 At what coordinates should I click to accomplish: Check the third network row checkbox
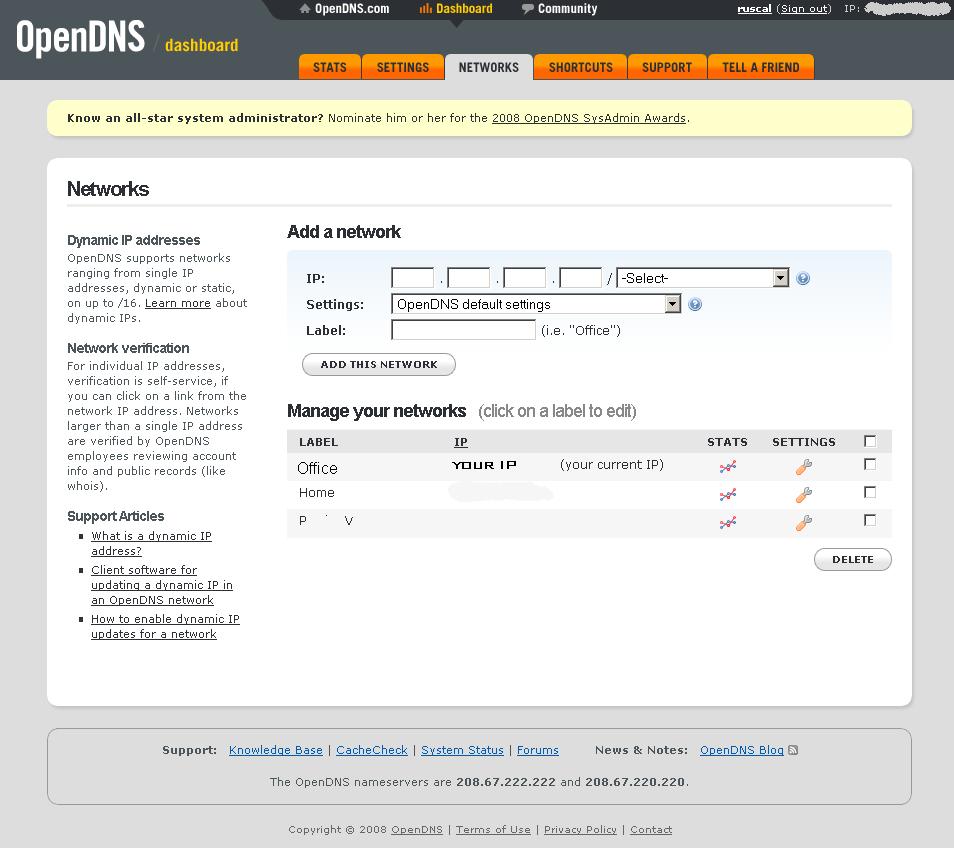point(870,520)
